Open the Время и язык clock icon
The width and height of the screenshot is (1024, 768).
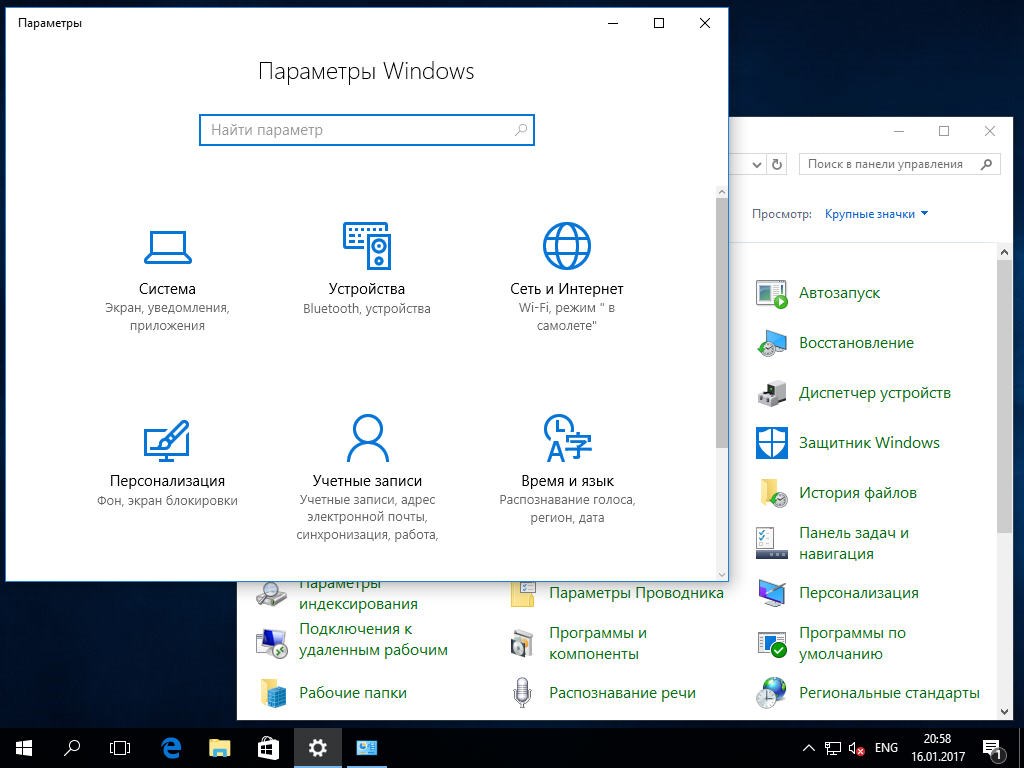tap(567, 438)
